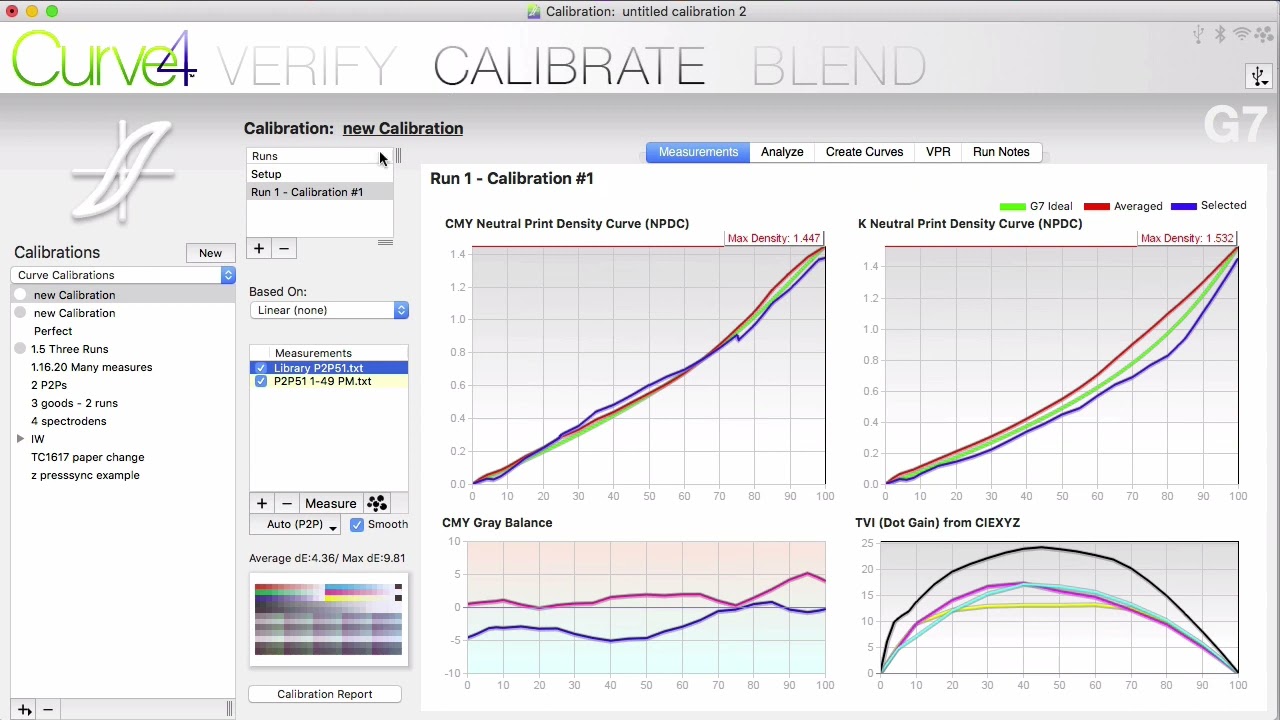Viewport: 1280px width, 720px height.
Task: Click the dots cluster icon beside Wi-Fi icon
Action: [1264, 35]
